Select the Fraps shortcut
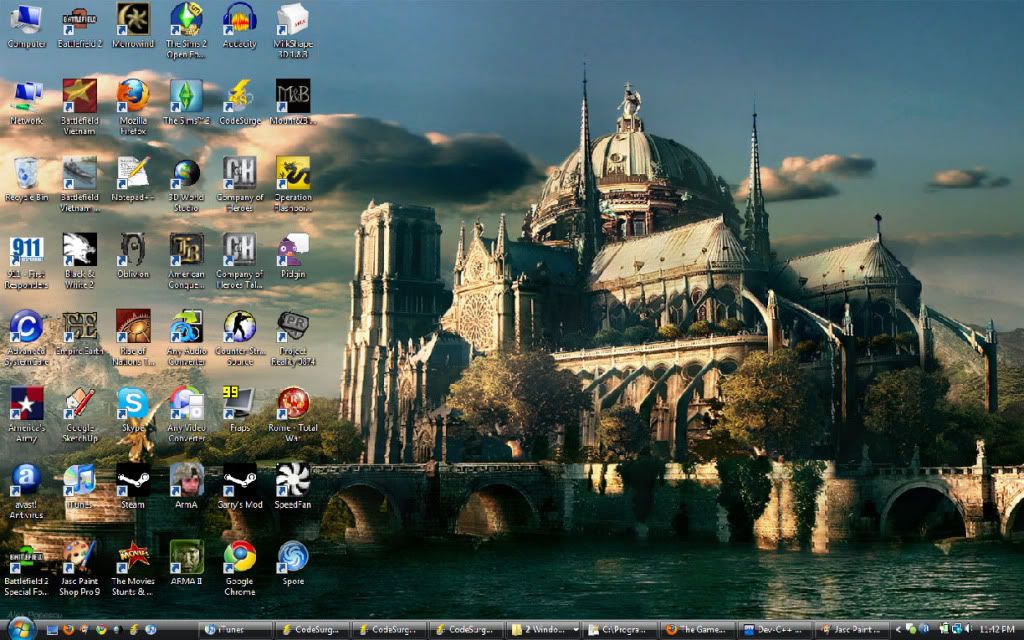1024x640 pixels. (240, 409)
